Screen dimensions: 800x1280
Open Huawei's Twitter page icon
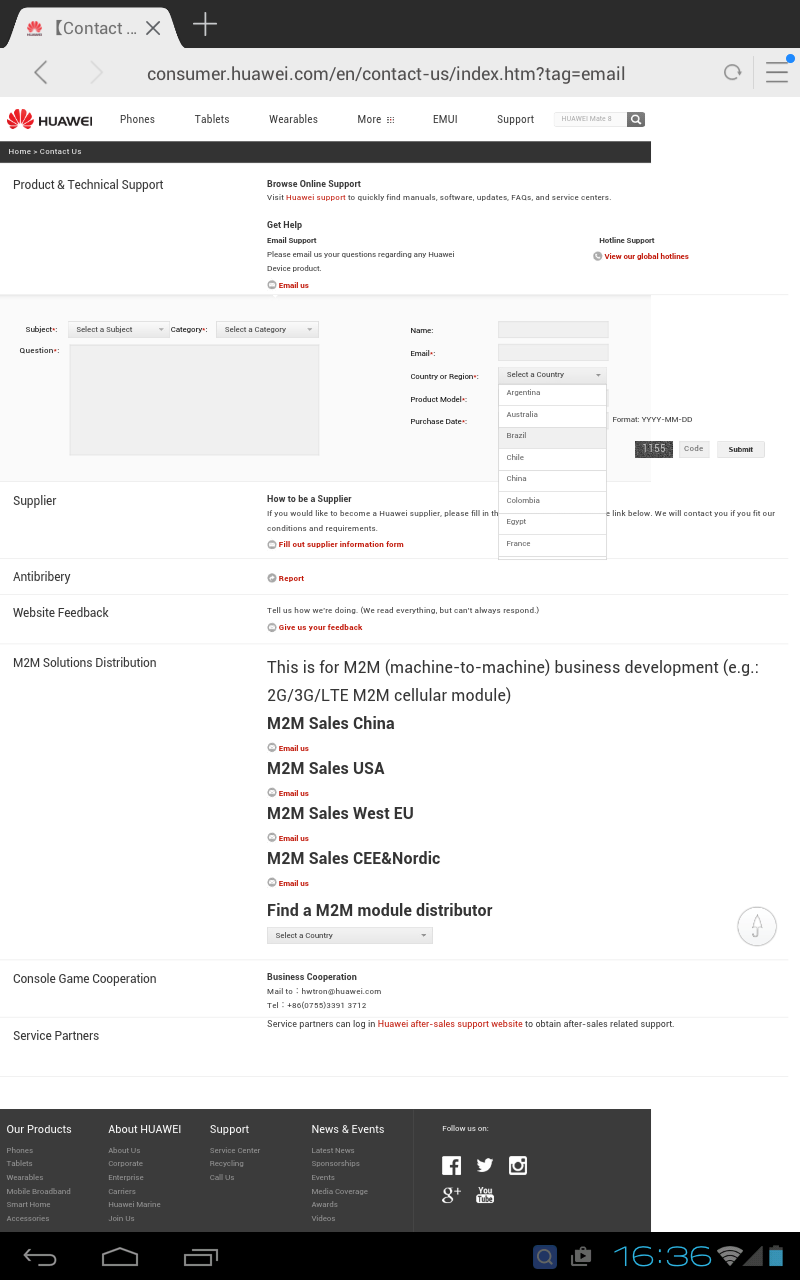pos(485,1165)
